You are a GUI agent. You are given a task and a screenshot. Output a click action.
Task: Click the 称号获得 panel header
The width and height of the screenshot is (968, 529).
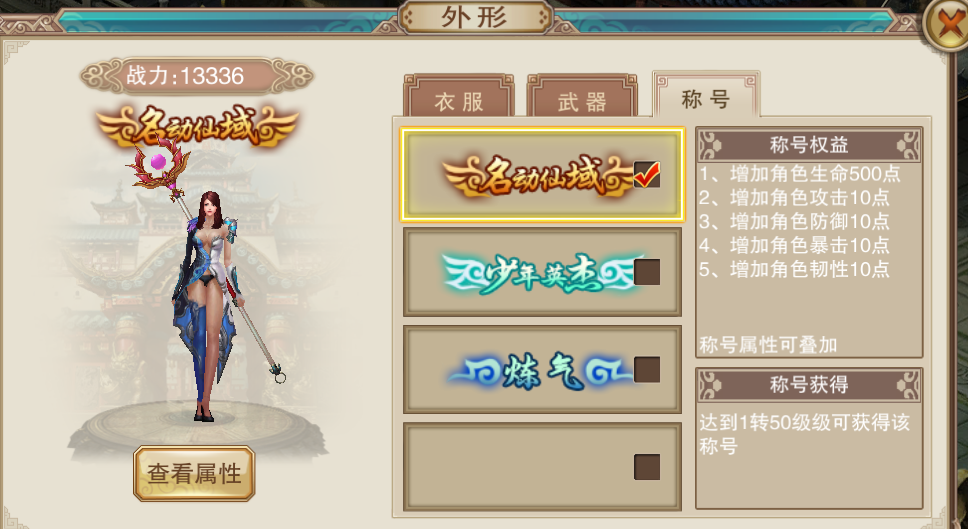coord(809,385)
